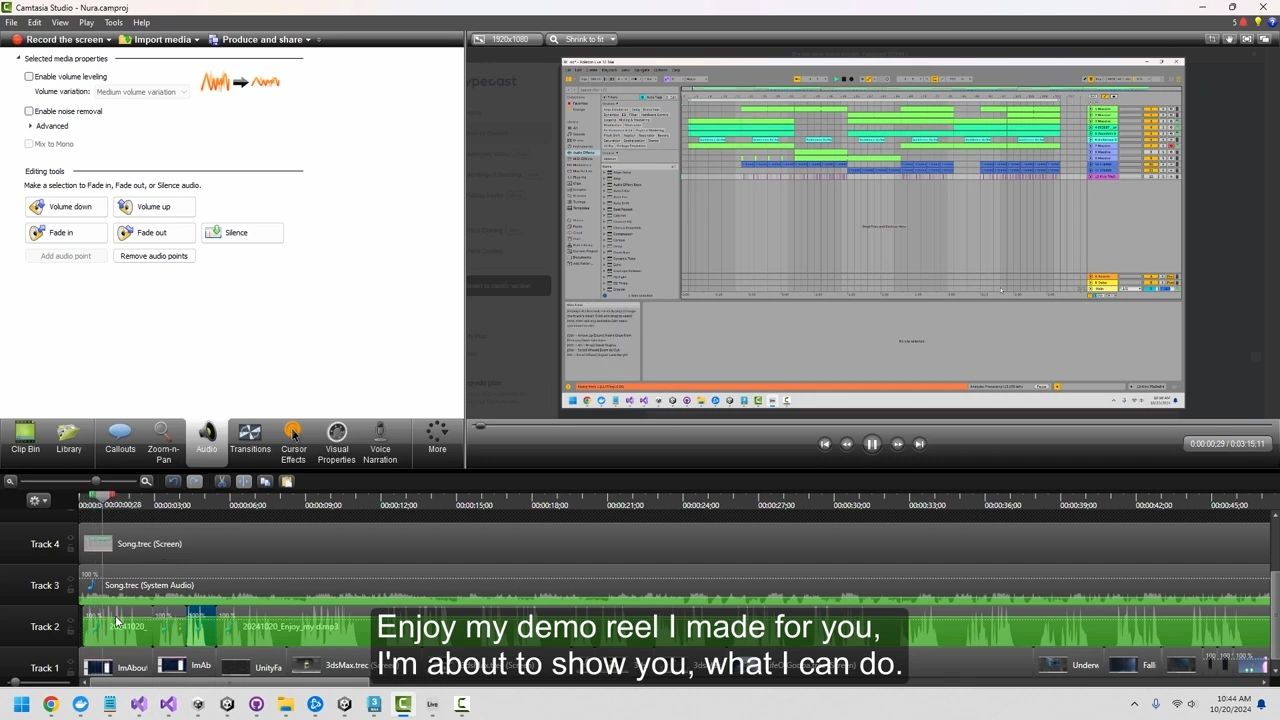Open the Library panel
This screenshot has height=720, width=1280.
pyautogui.click(x=69, y=438)
